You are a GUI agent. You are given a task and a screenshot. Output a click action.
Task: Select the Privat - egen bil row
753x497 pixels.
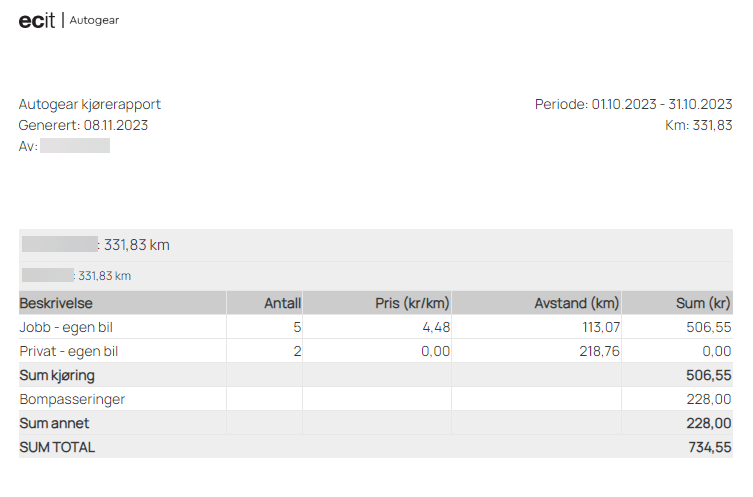point(376,351)
